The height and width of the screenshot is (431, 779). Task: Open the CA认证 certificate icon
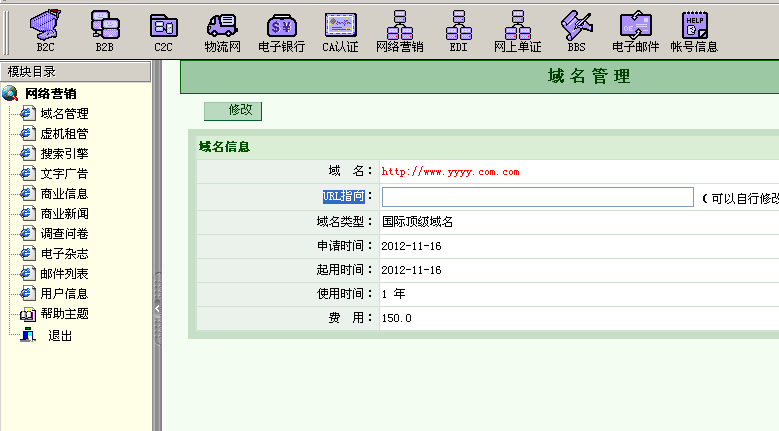pyautogui.click(x=340, y=25)
